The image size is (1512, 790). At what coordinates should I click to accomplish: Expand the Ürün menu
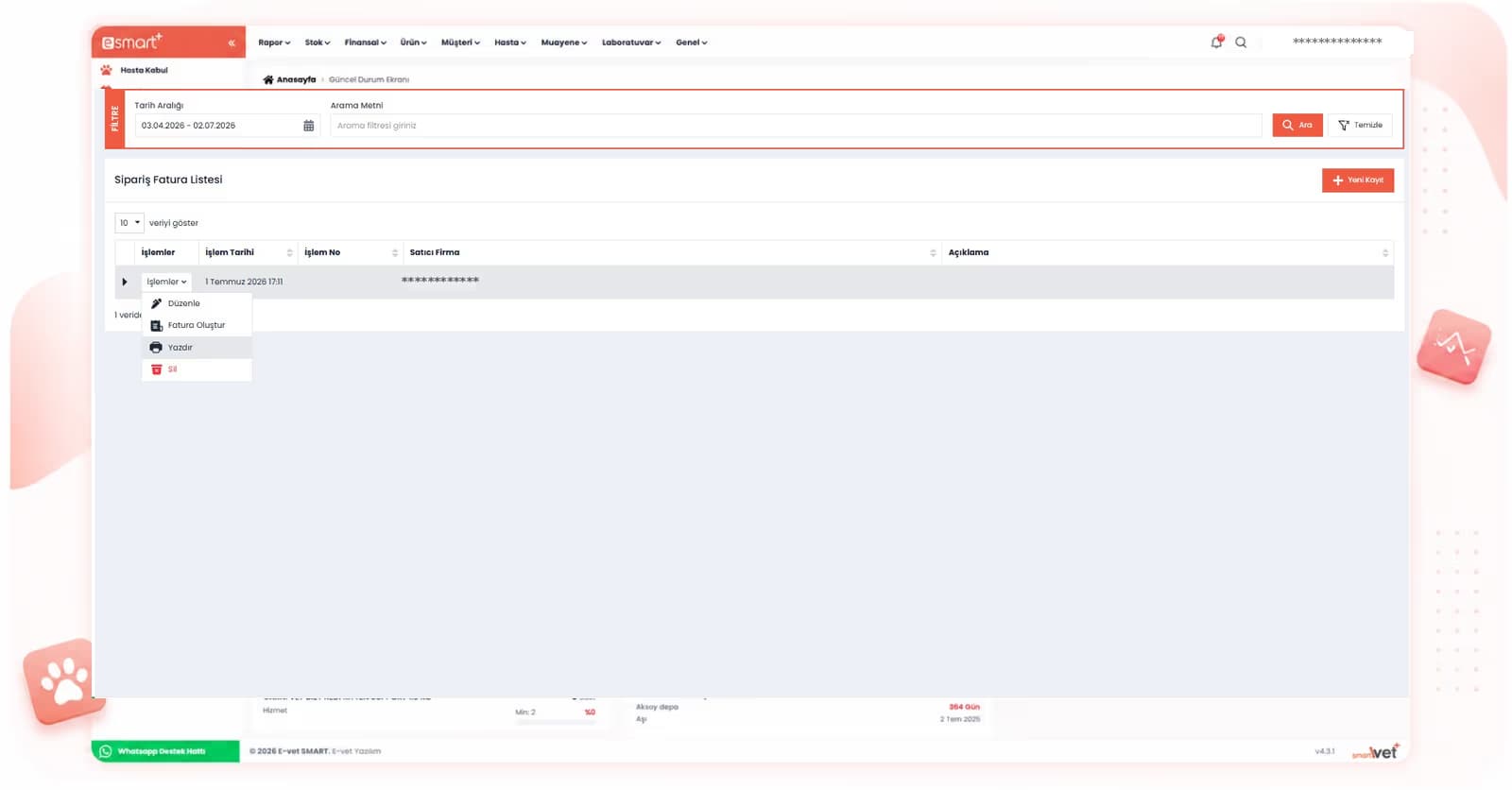(413, 43)
